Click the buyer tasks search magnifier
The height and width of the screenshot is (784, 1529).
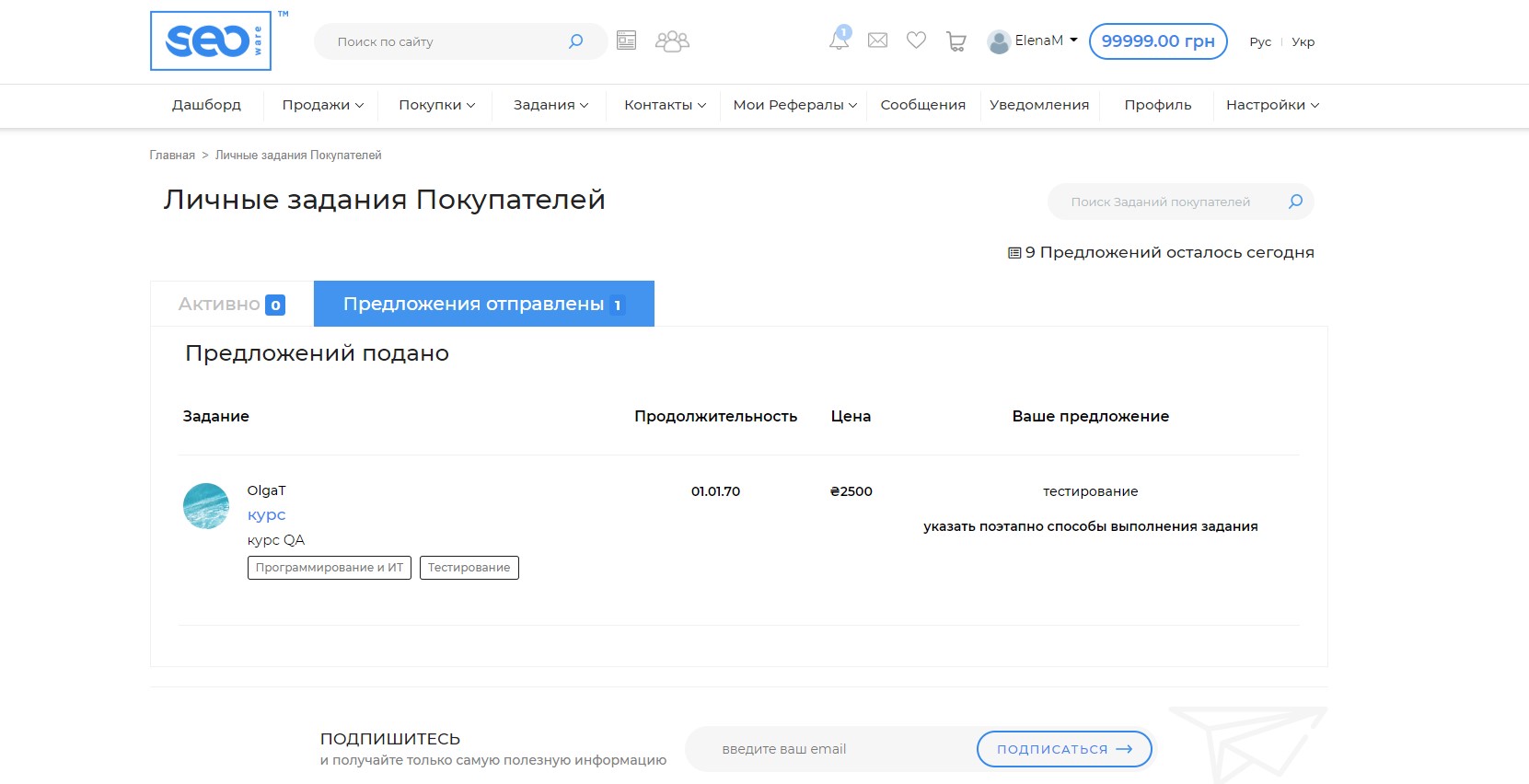pos(1295,202)
